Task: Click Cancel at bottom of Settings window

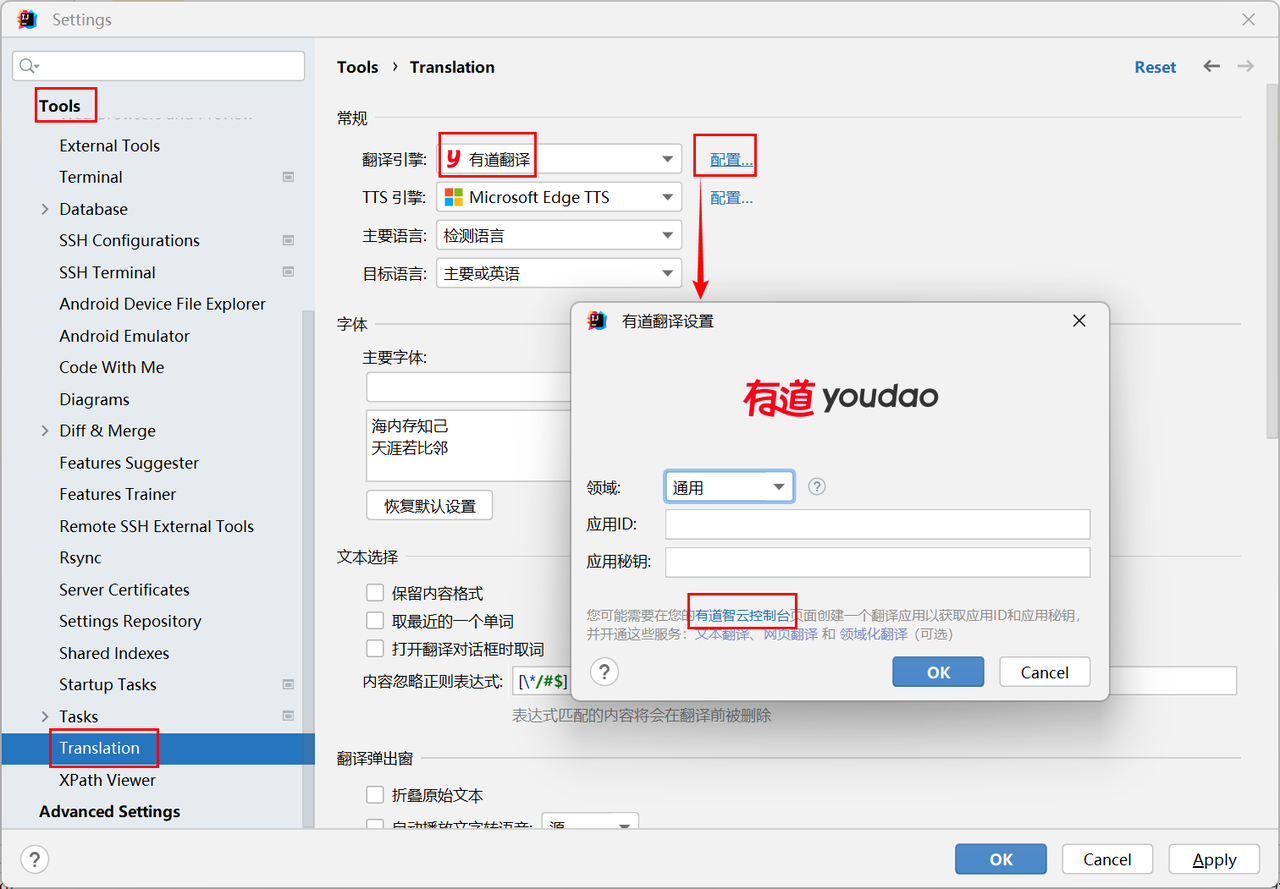Action: [x=1107, y=859]
